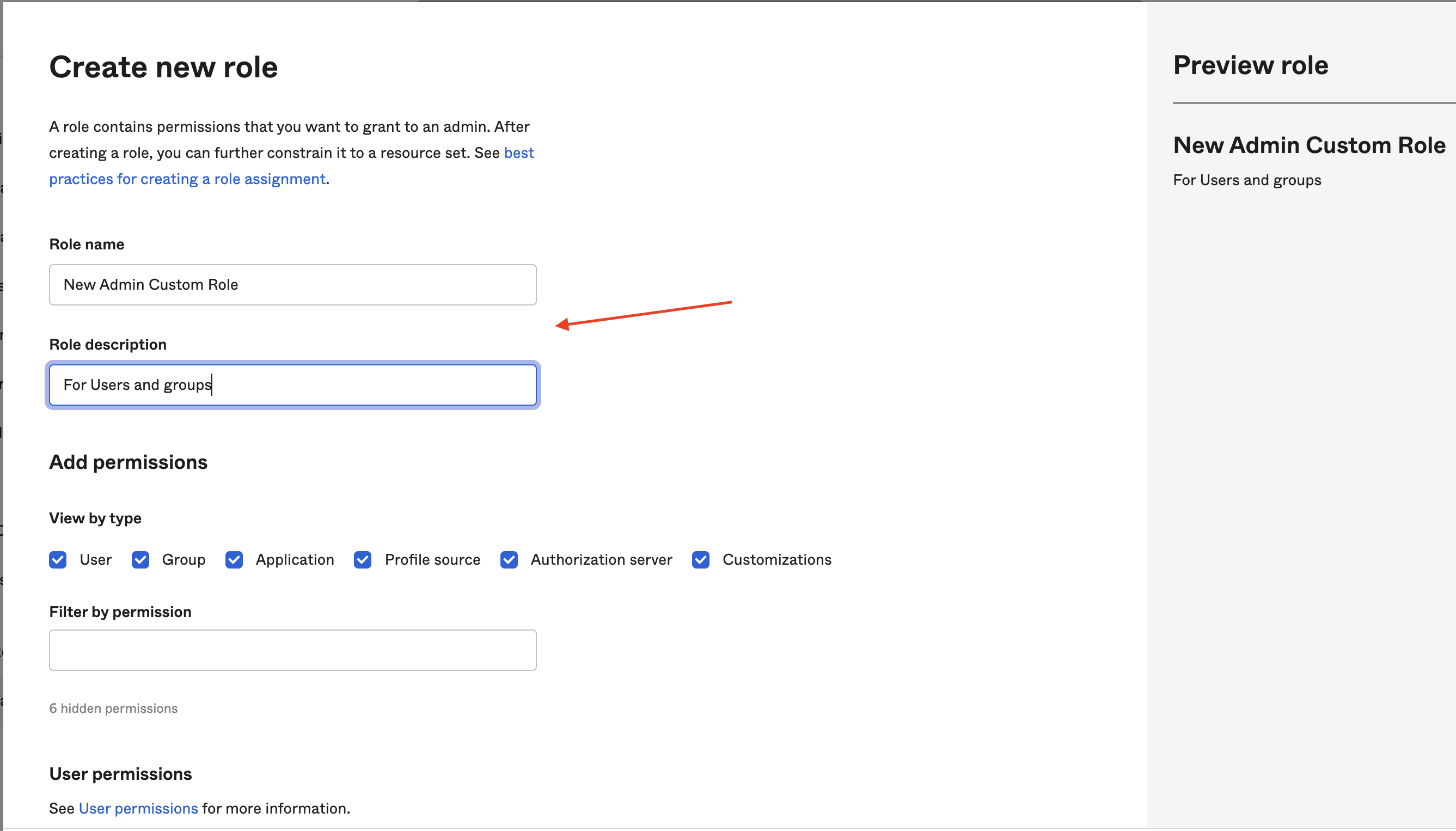The image size is (1456, 831).
Task: Open the User permissions link
Action: coord(138,808)
